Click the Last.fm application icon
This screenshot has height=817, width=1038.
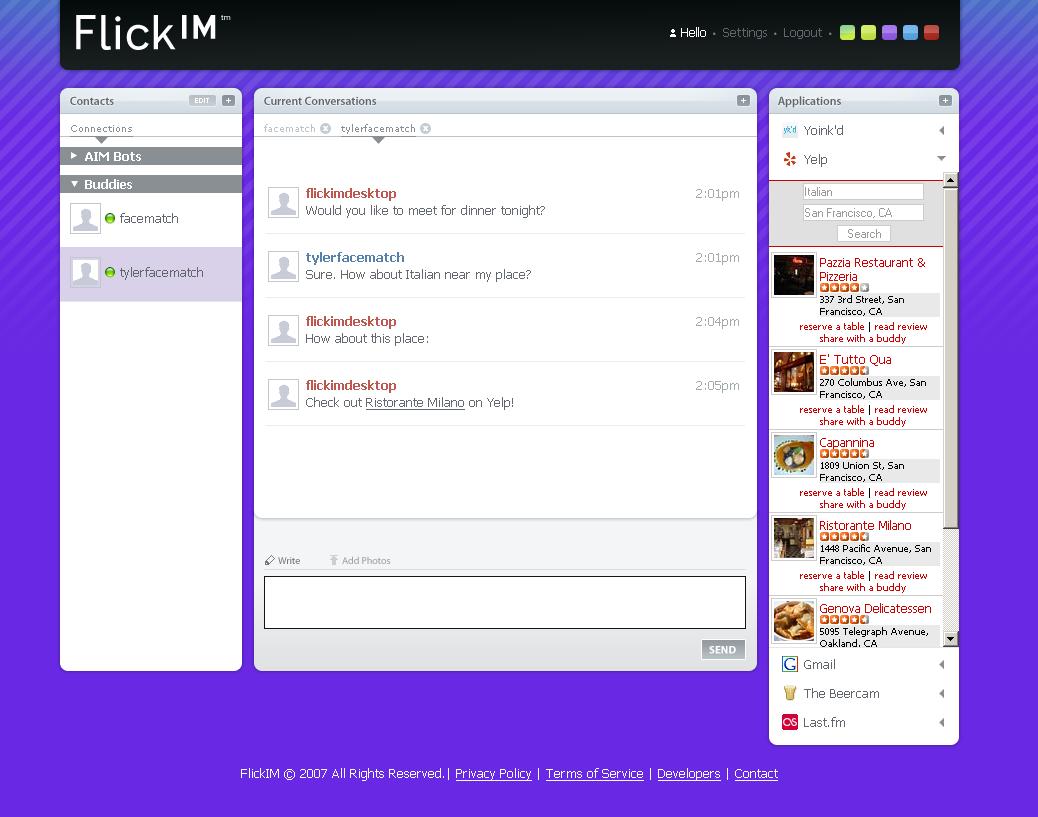pos(790,722)
